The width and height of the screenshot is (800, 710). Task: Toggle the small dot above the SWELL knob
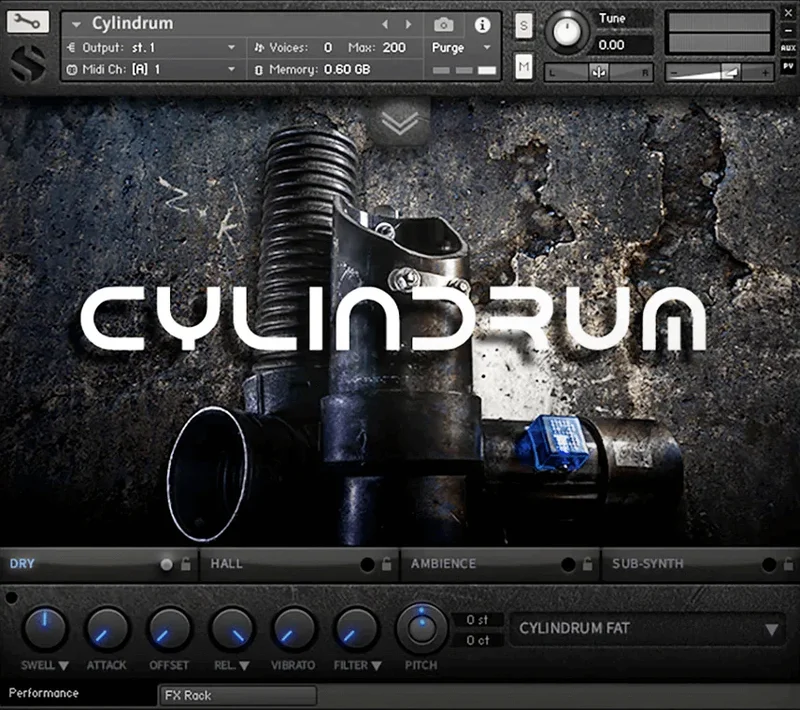click(x=11, y=597)
